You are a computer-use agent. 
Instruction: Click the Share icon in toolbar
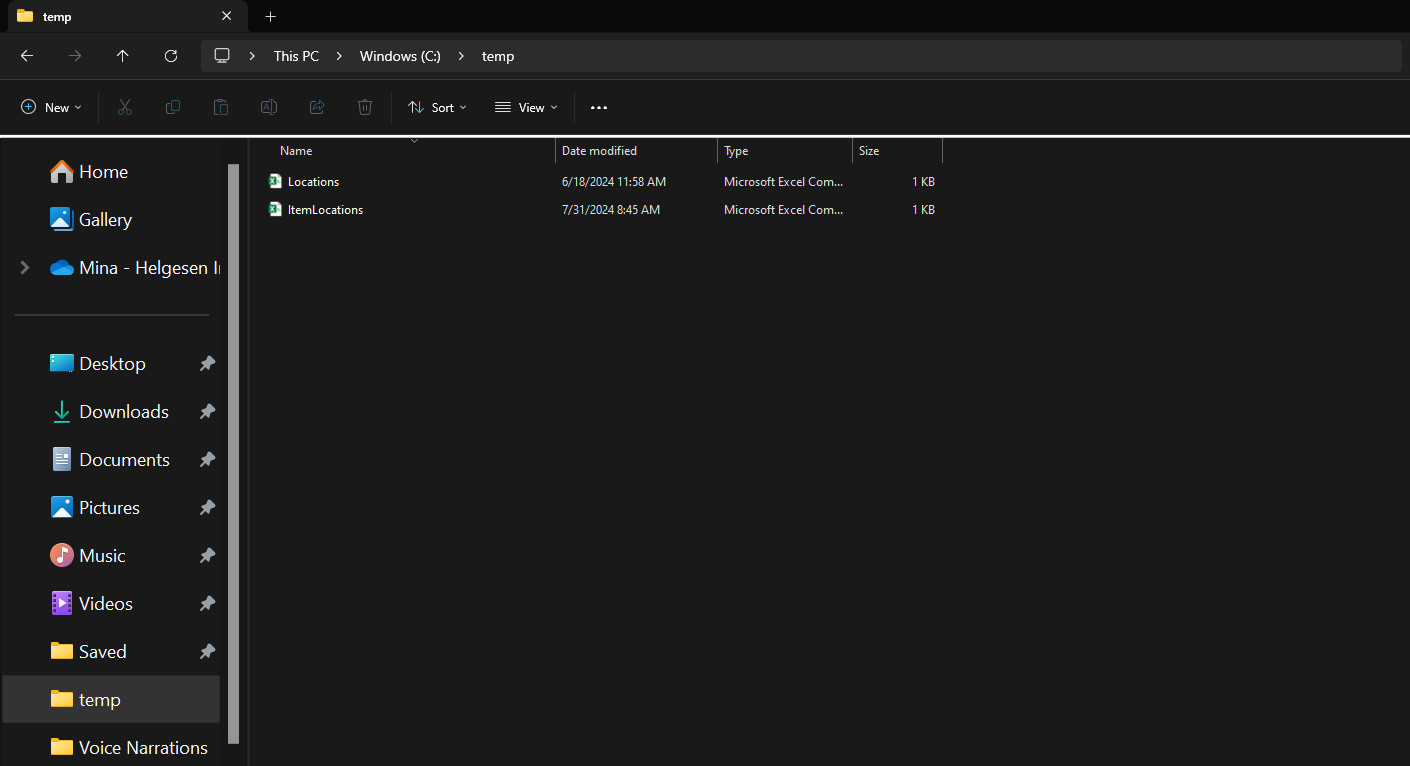point(317,107)
